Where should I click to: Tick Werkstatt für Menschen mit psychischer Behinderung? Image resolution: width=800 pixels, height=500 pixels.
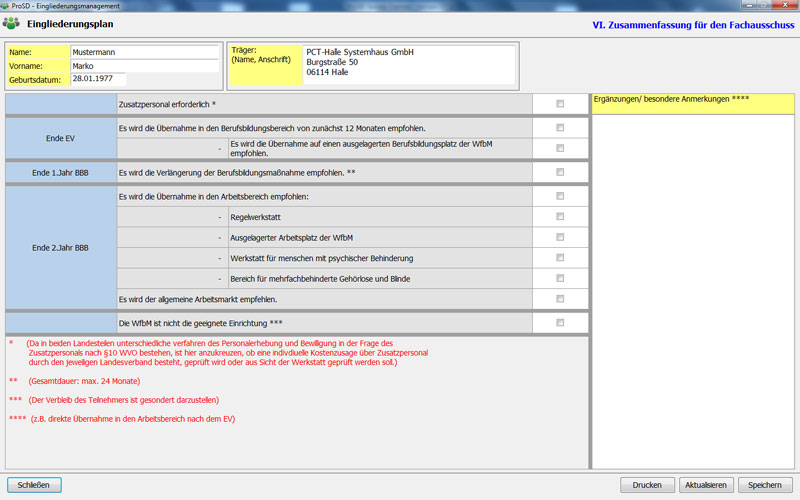click(560, 258)
